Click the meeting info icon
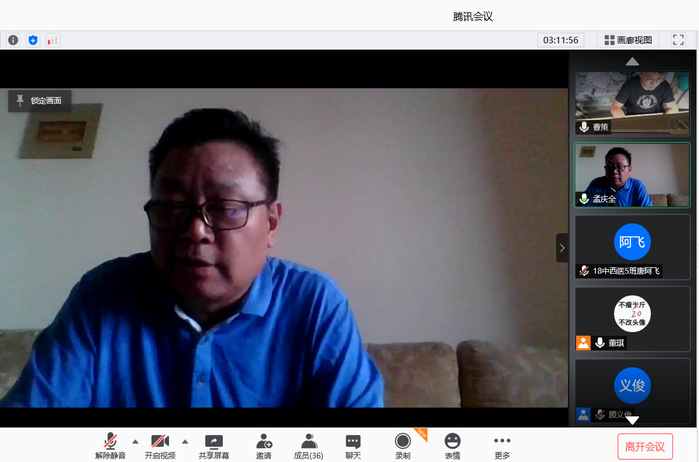 (13, 40)
